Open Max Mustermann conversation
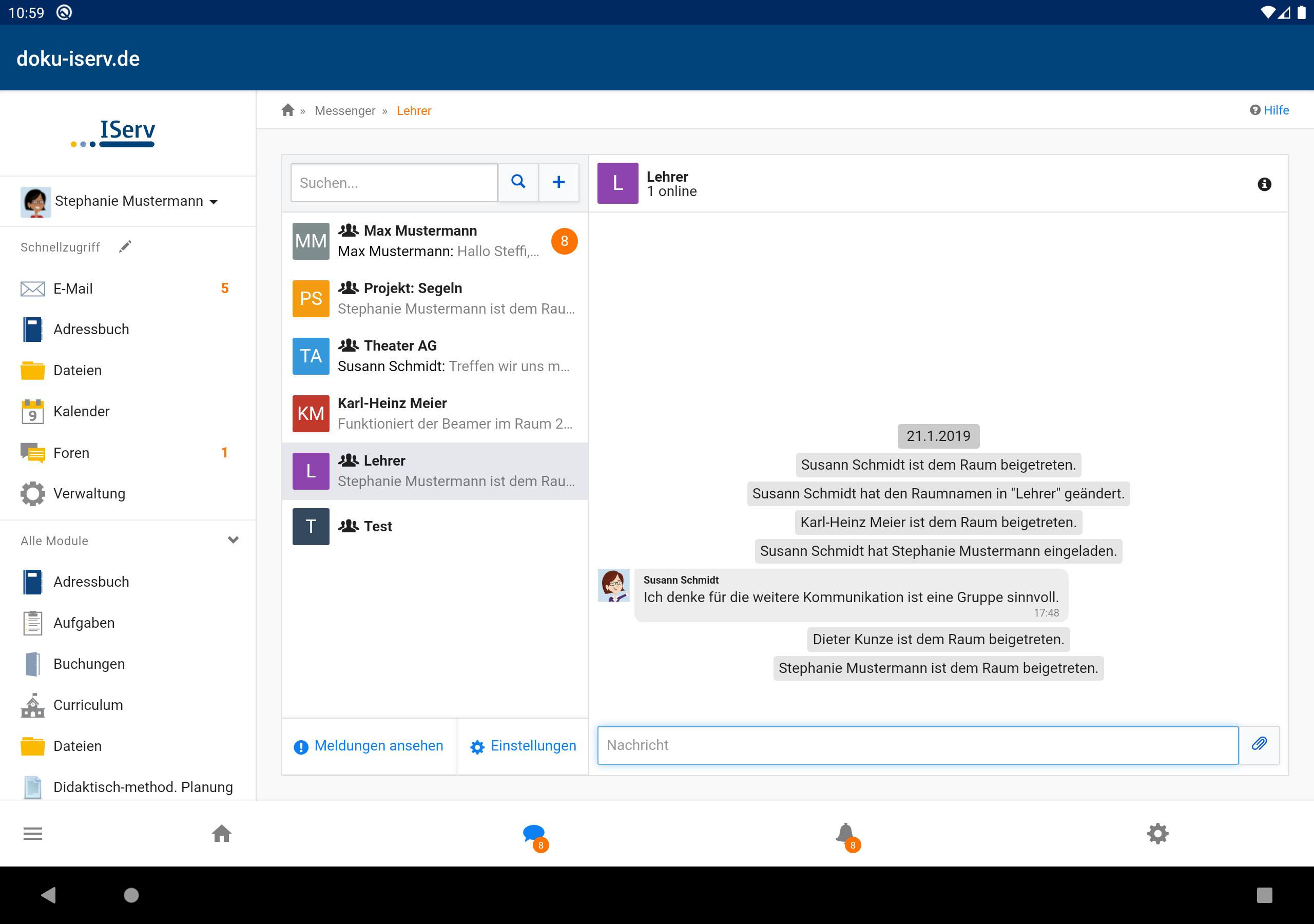Viewport: 1314px width, 924px height. [435, 241]
